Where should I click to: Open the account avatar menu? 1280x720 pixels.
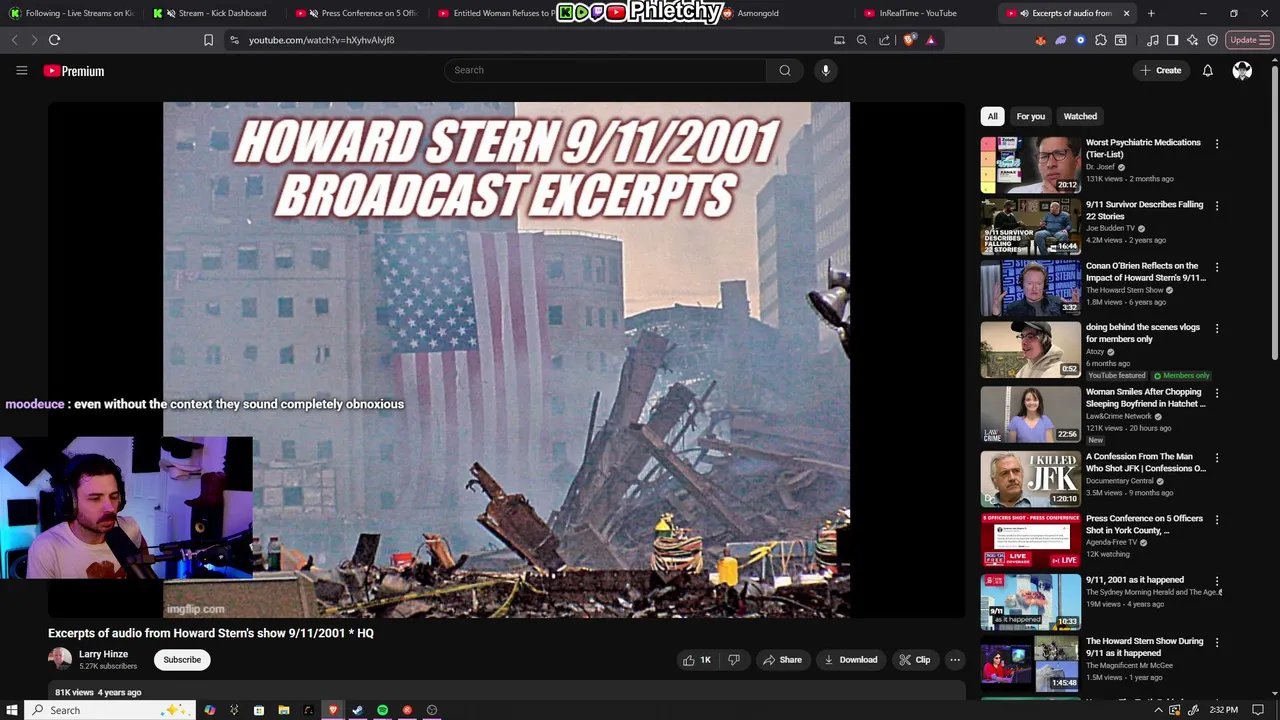pyautogui.click(x=1242, y=70)
